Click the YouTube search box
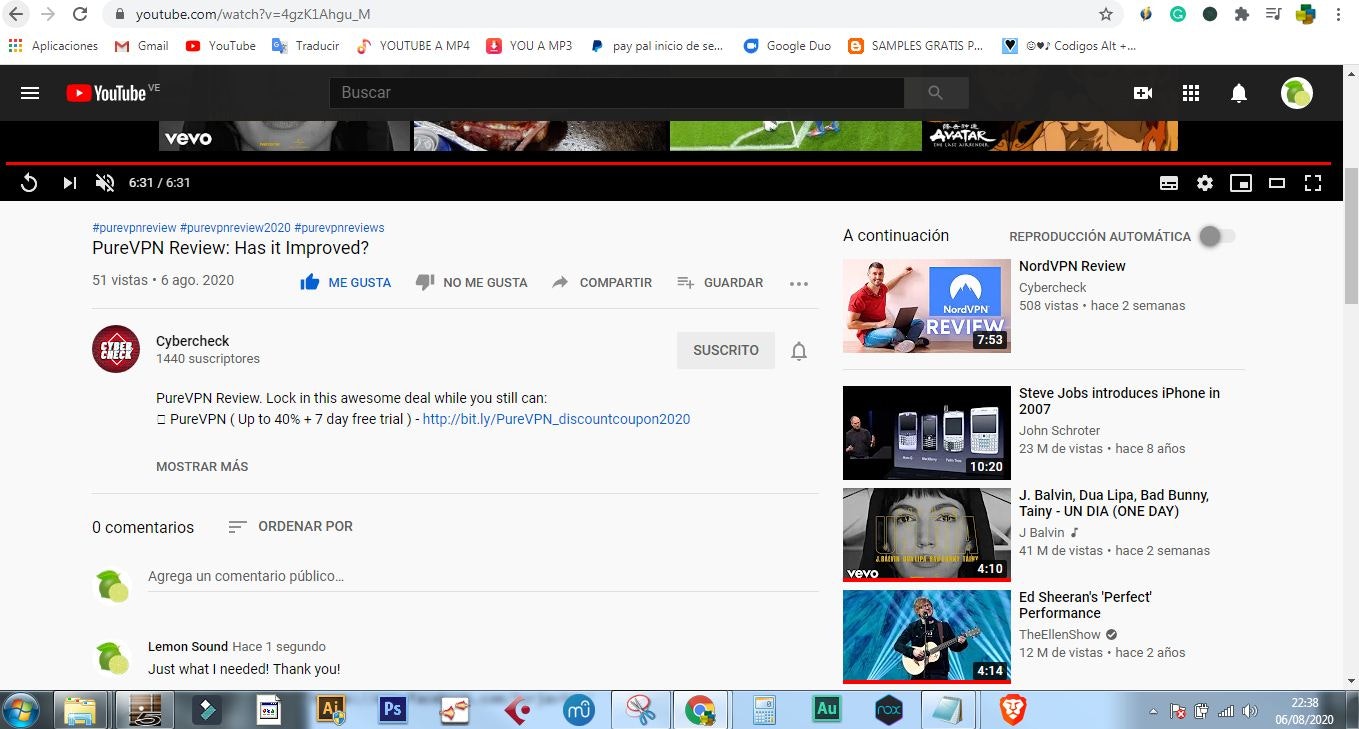This screenshot has width=1359, height=729. tap(617, 93)
